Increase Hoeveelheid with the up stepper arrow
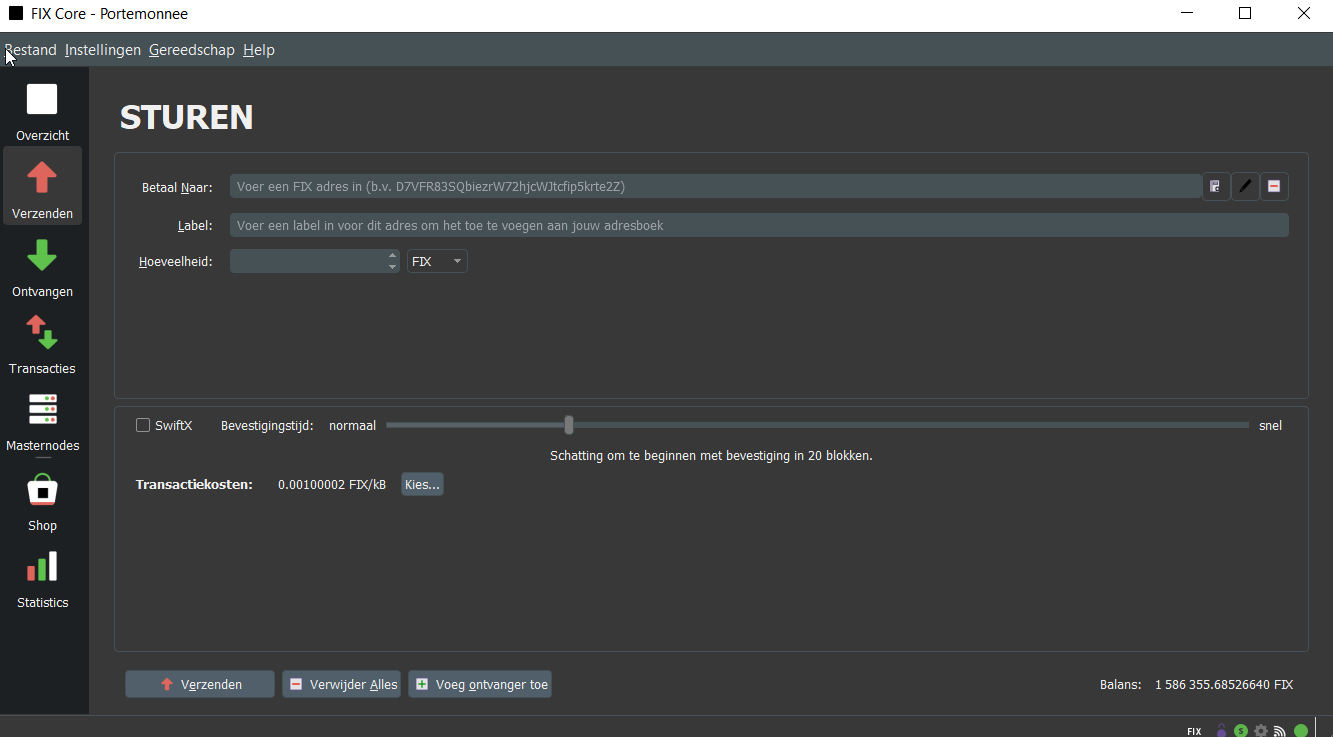1333x737 pixels. 392,256
